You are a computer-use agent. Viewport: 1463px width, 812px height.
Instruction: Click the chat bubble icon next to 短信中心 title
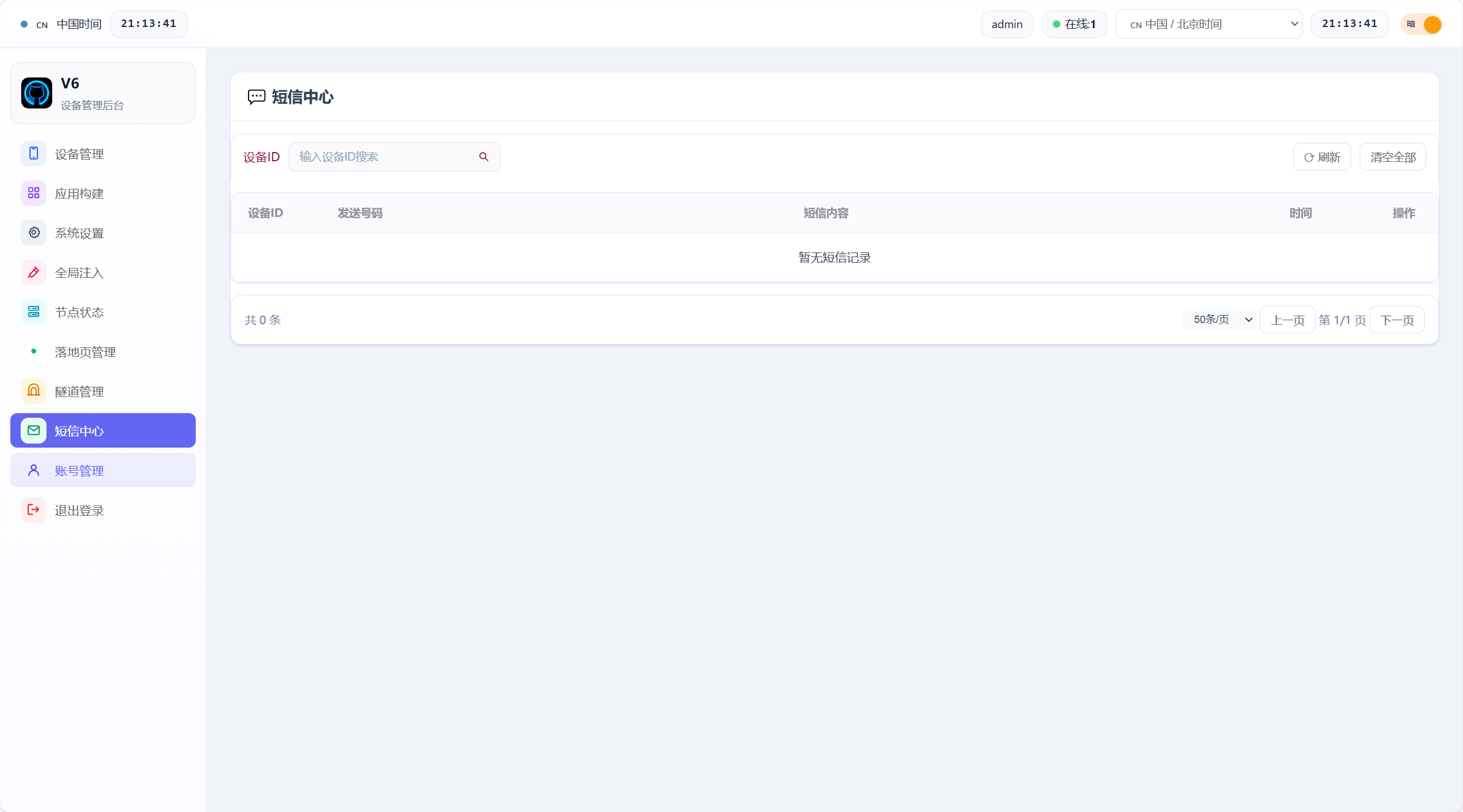pos(257,97)
